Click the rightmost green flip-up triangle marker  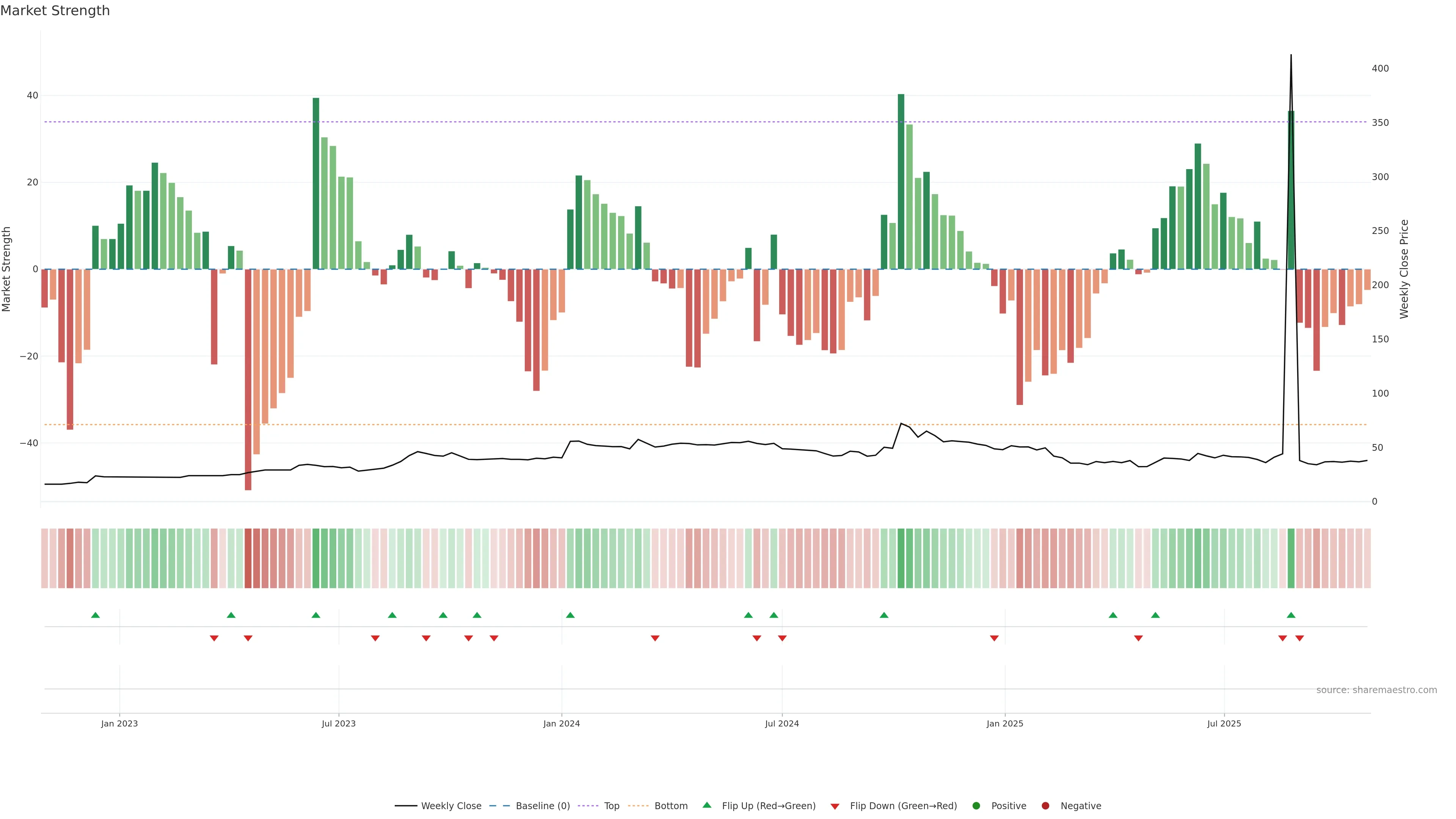tap(1291, 615)
